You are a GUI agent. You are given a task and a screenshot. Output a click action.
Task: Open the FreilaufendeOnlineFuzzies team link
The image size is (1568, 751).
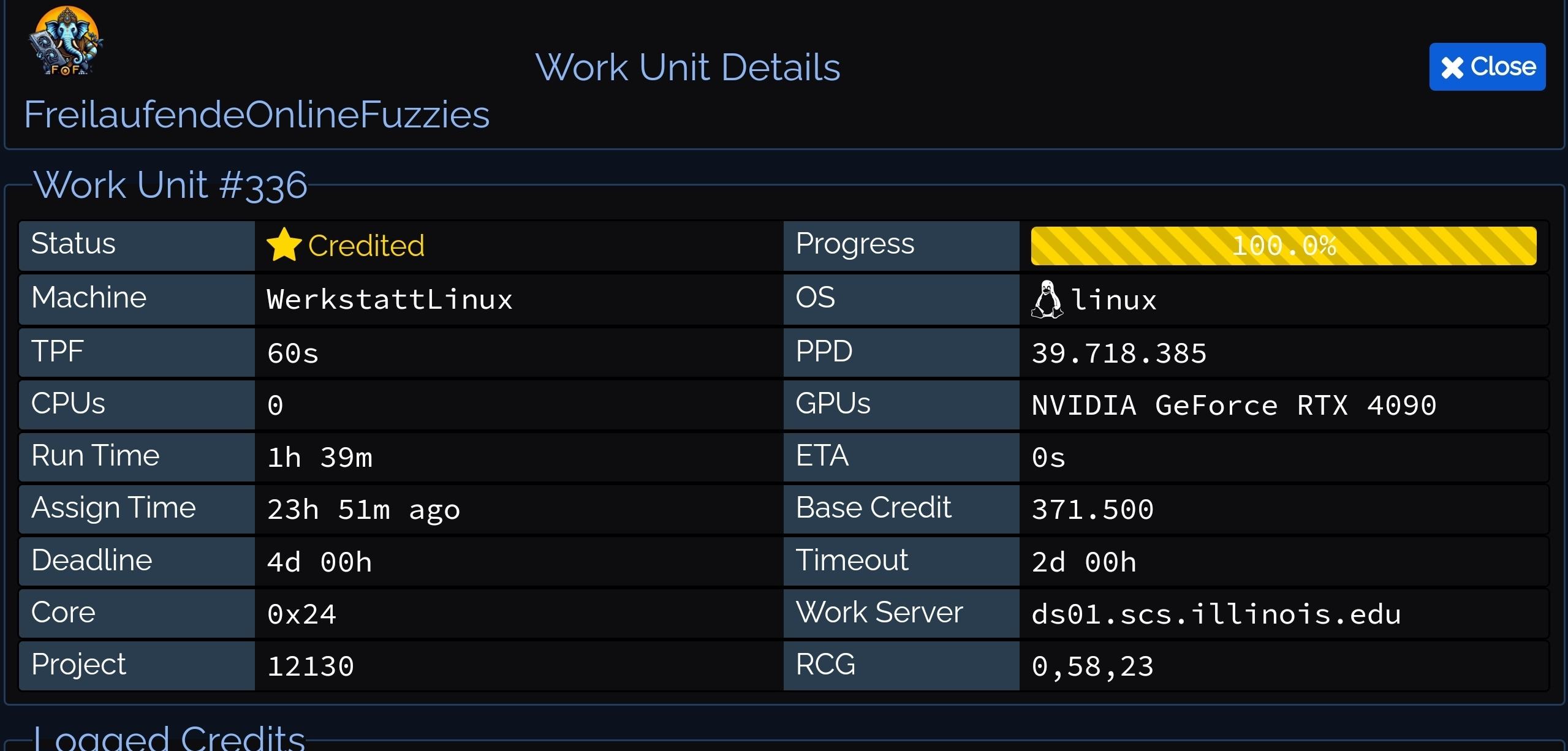point(257,115)
